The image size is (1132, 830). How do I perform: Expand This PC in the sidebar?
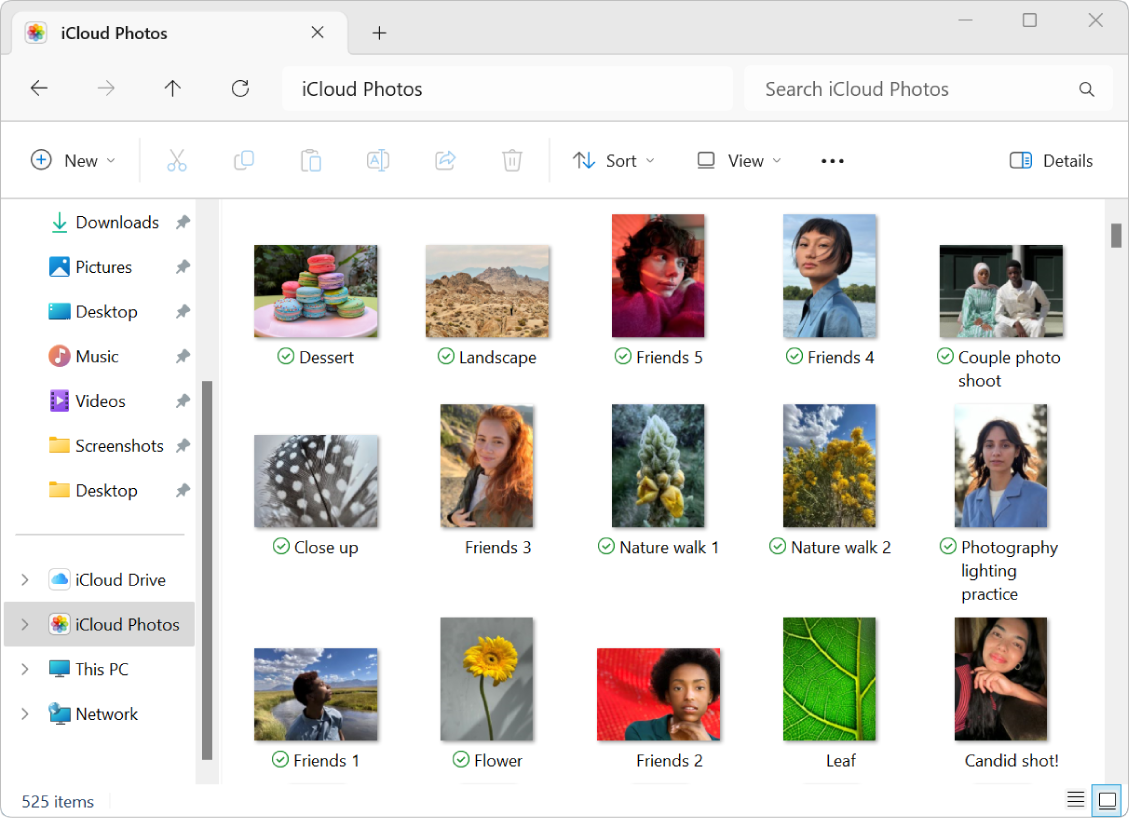[24, 669]
